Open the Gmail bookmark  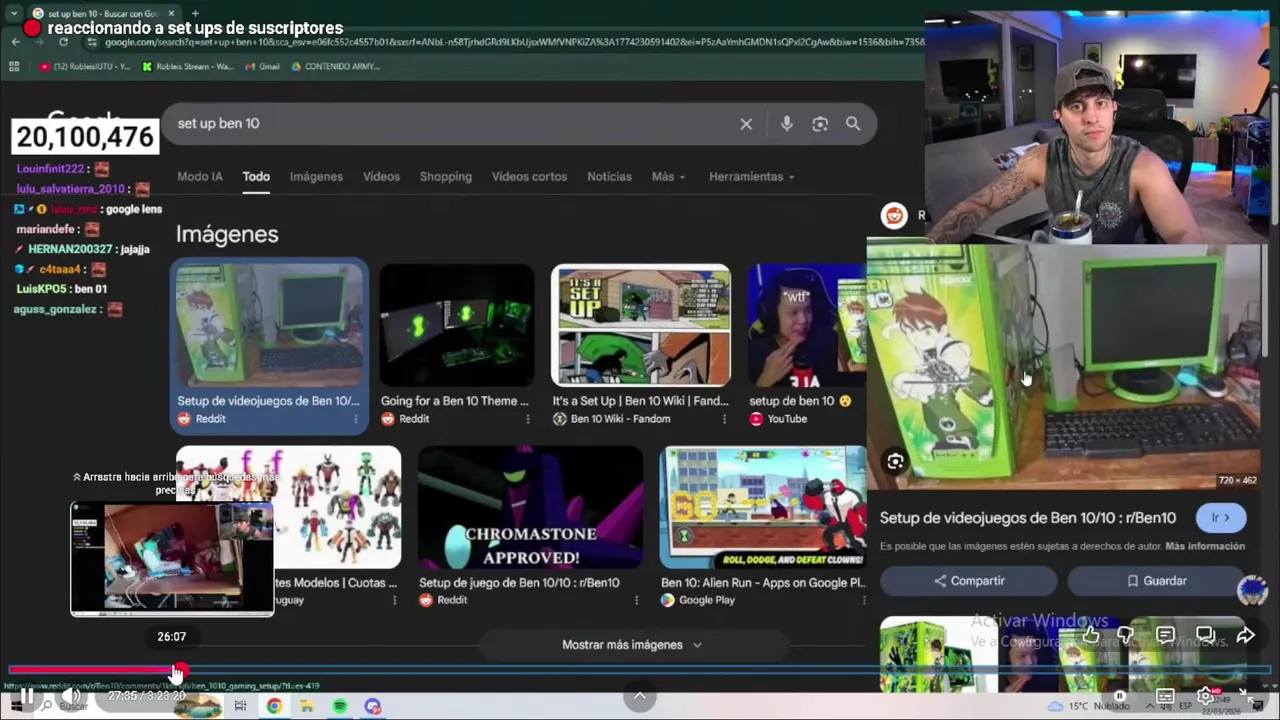[261, 66]
